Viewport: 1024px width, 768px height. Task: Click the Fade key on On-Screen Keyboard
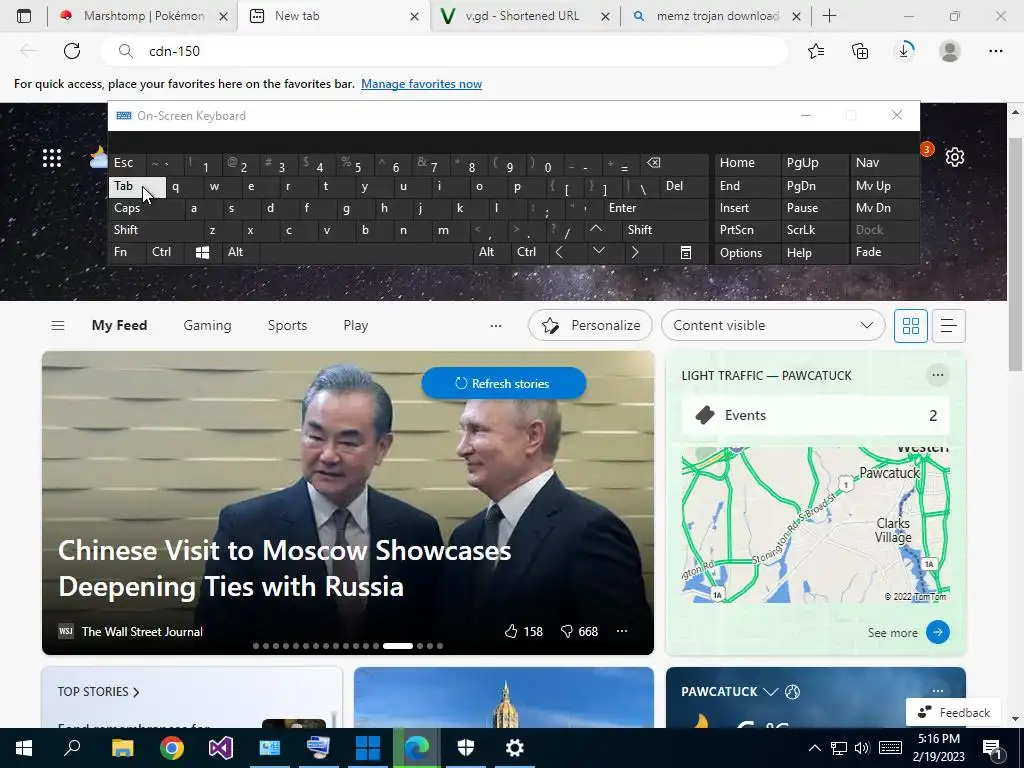[885, 252]
